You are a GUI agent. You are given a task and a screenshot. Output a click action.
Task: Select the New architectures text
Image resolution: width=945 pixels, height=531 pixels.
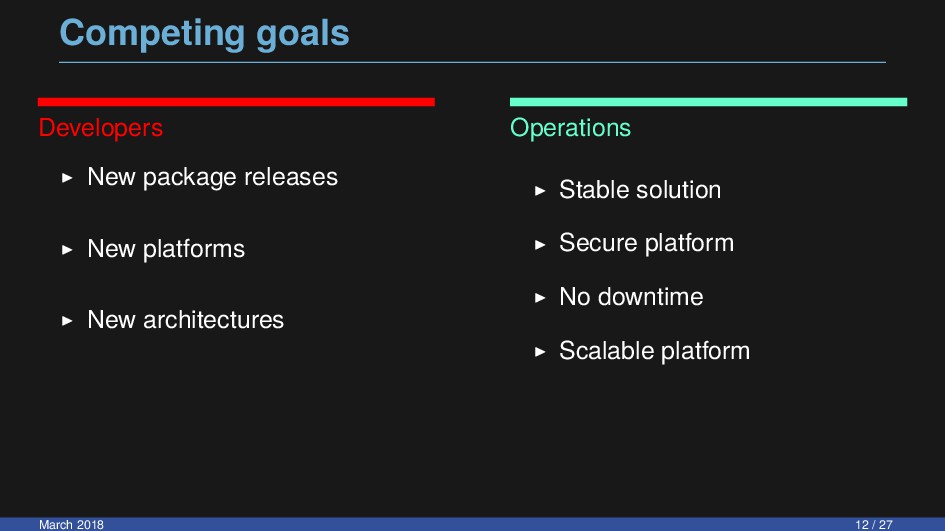tap(186, 320)
